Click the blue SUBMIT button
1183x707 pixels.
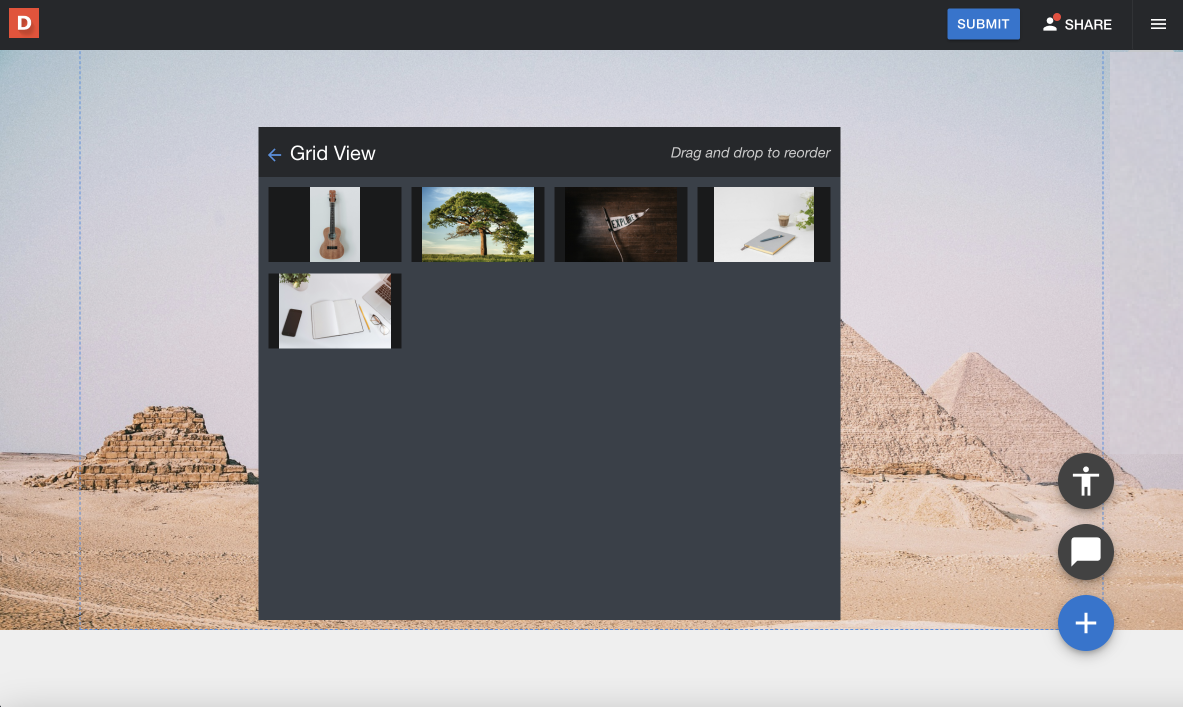point(983,24)
